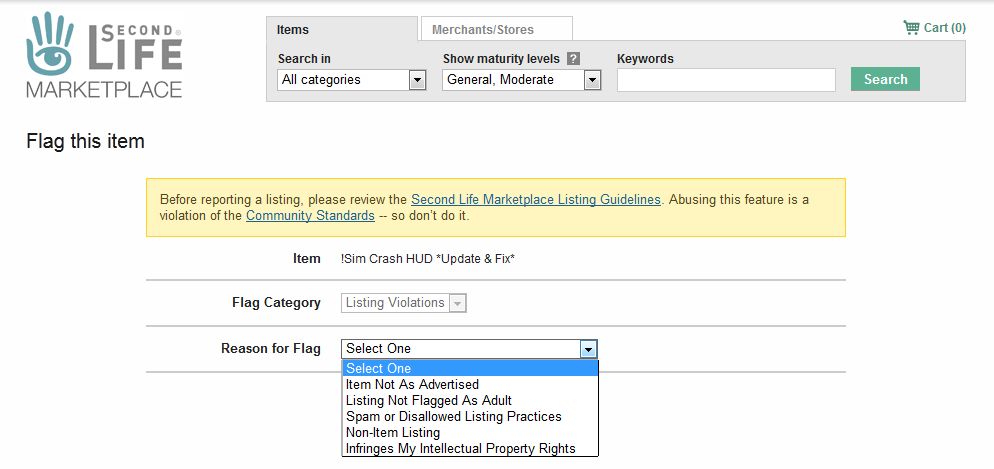Open the Community Standards link

(x=310, y=216)
